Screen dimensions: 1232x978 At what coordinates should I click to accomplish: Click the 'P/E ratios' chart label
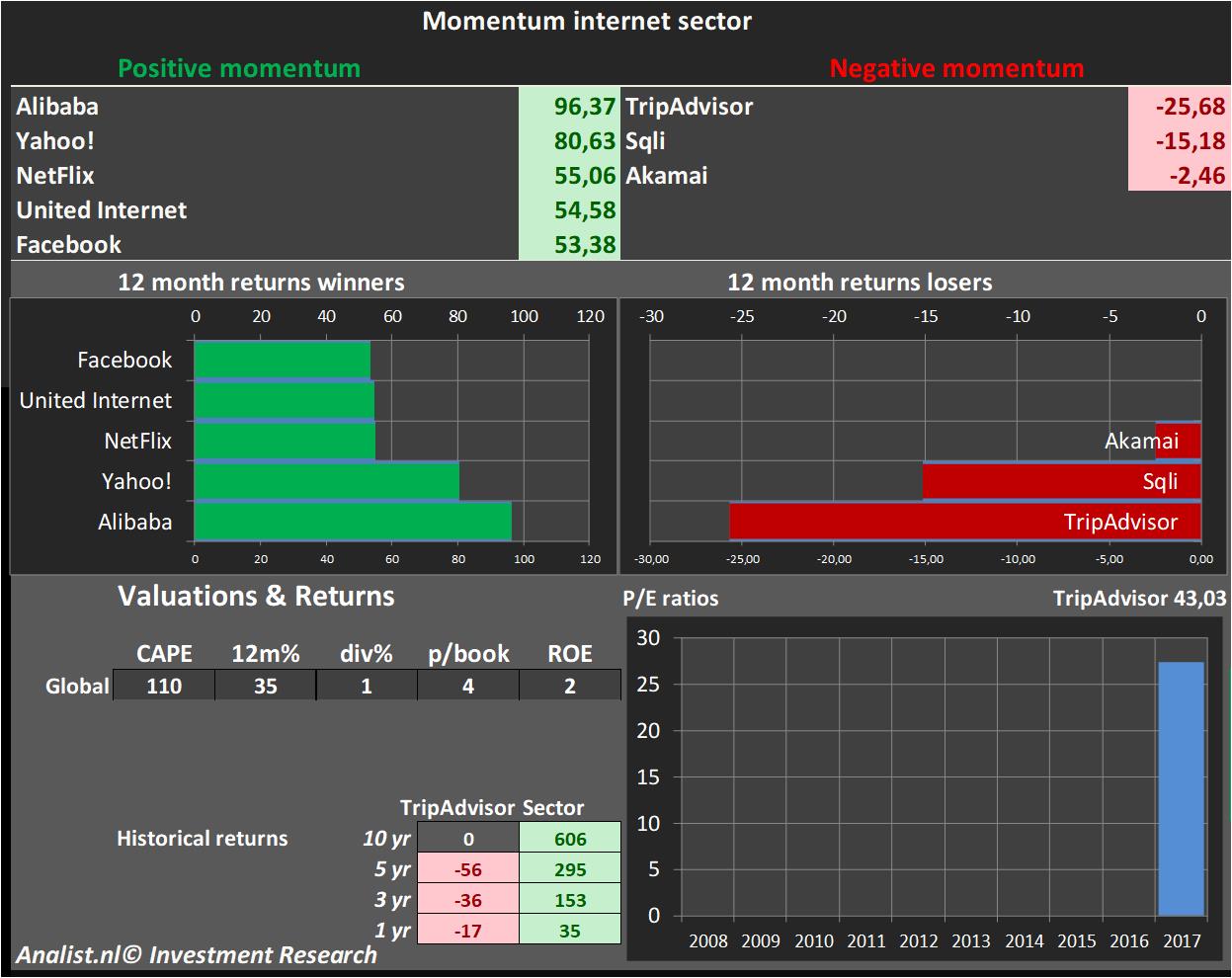[671, 599]
